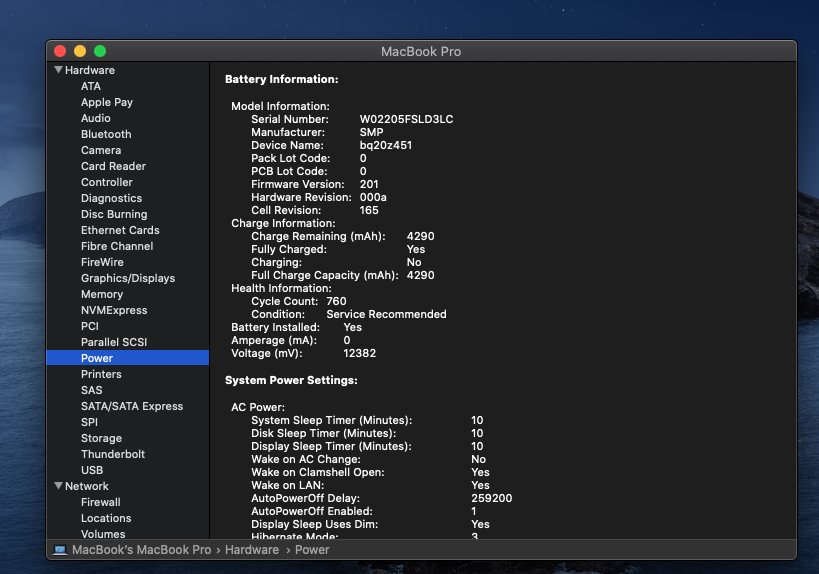The width and height of the screenshot is (819, 574).
Task: Open the NVMExpress section
Action: pyautogui.click(x=114, y=310)
